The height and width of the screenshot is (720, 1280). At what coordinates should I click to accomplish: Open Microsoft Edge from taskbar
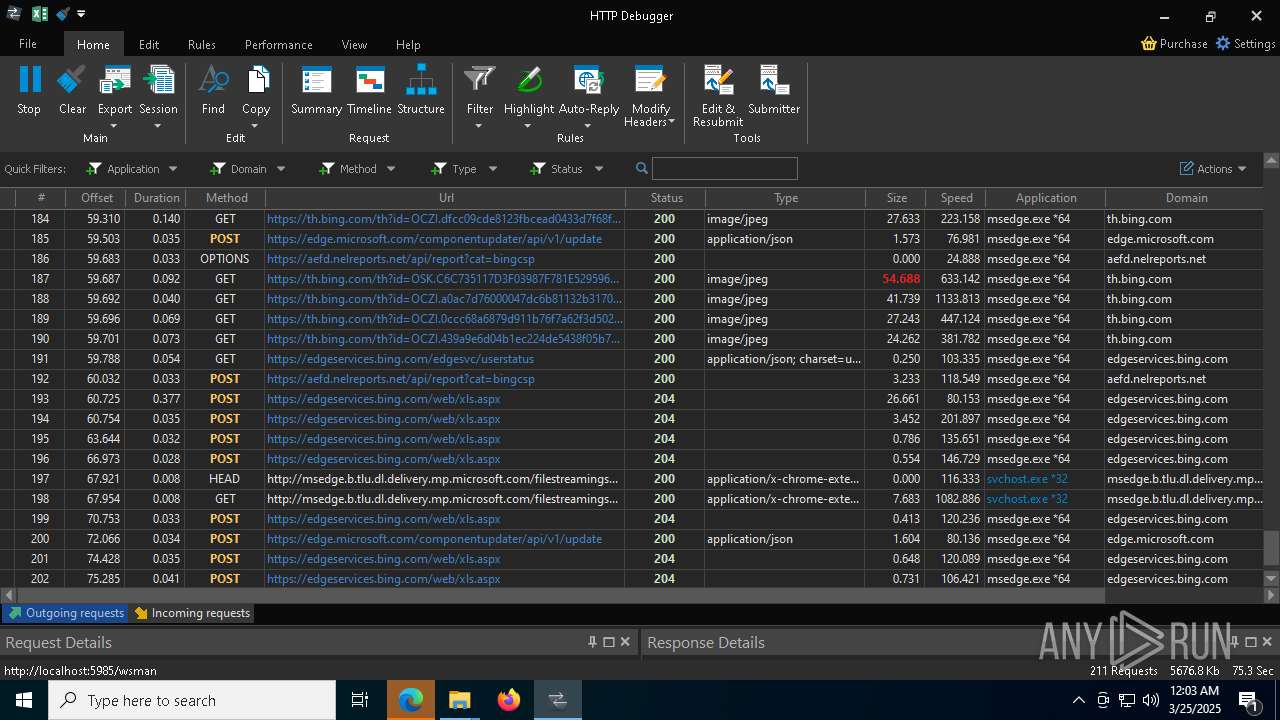(411, 700)
